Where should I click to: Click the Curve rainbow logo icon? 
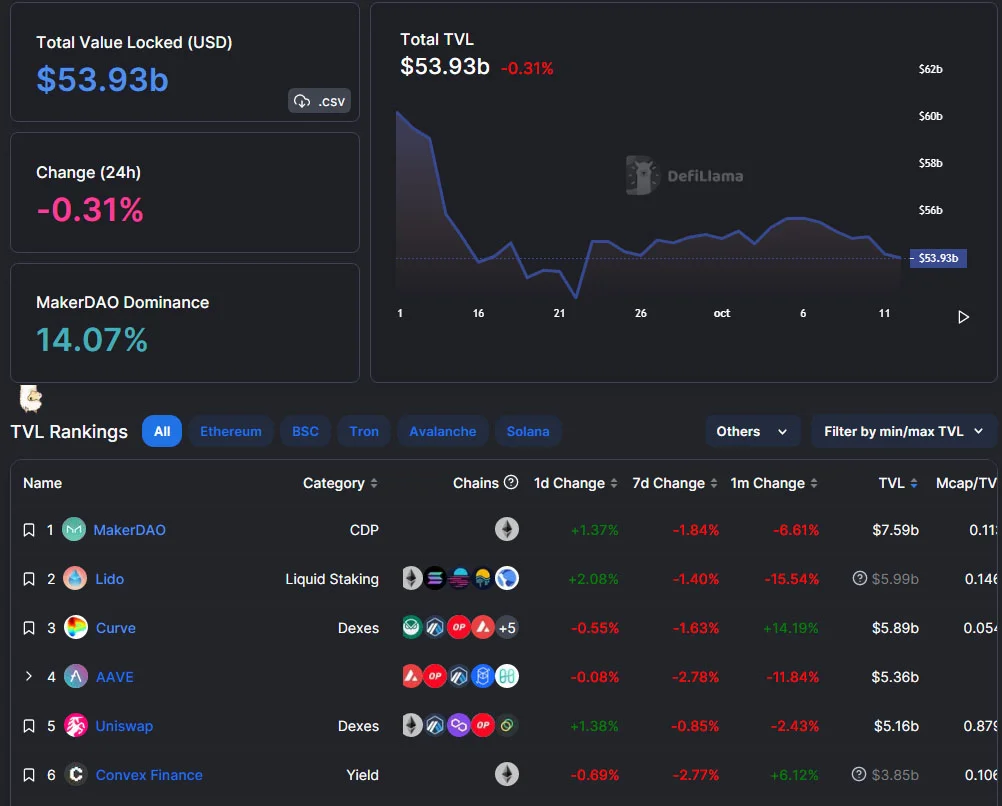coord(75,627)
